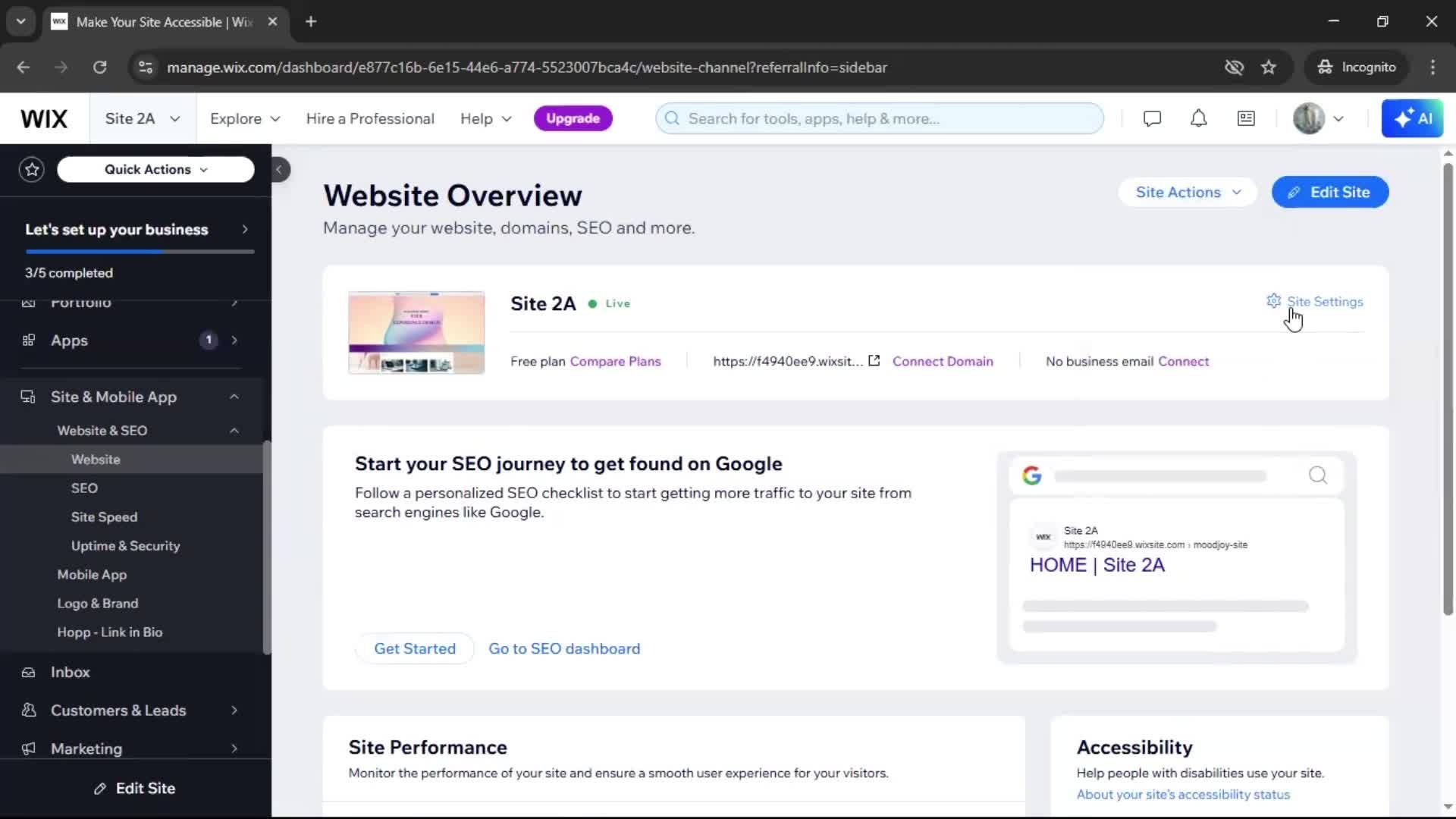The image size is (1456, 819).
Task: Click the Site Settings link text
Action: point(1325,301)
